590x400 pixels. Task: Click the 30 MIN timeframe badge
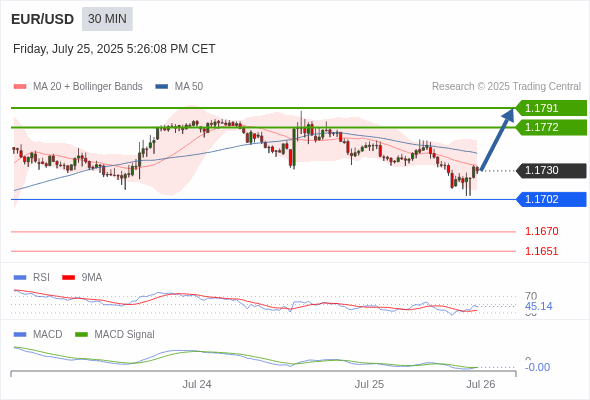click(107, 19)
